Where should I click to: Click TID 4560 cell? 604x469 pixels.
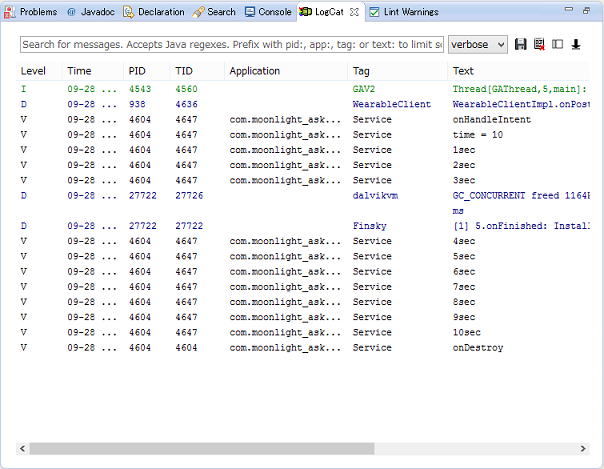pyautogui.click(x=186, y=89)
